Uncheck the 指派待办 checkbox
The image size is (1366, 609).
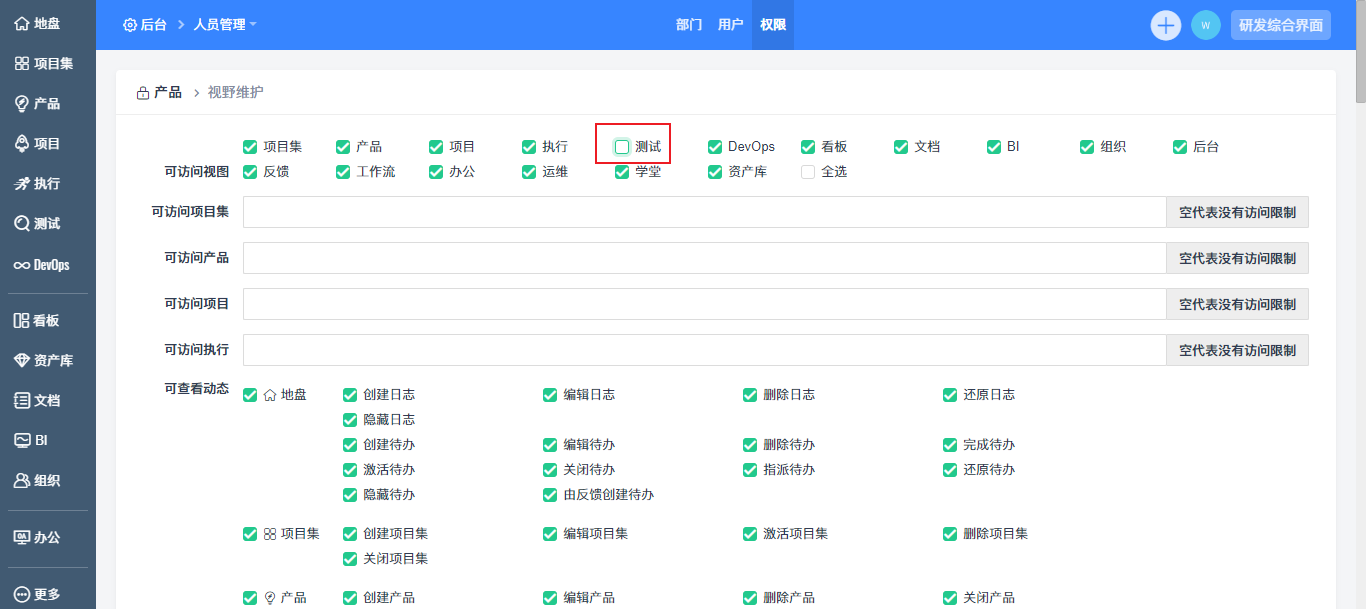click(750, 470)
